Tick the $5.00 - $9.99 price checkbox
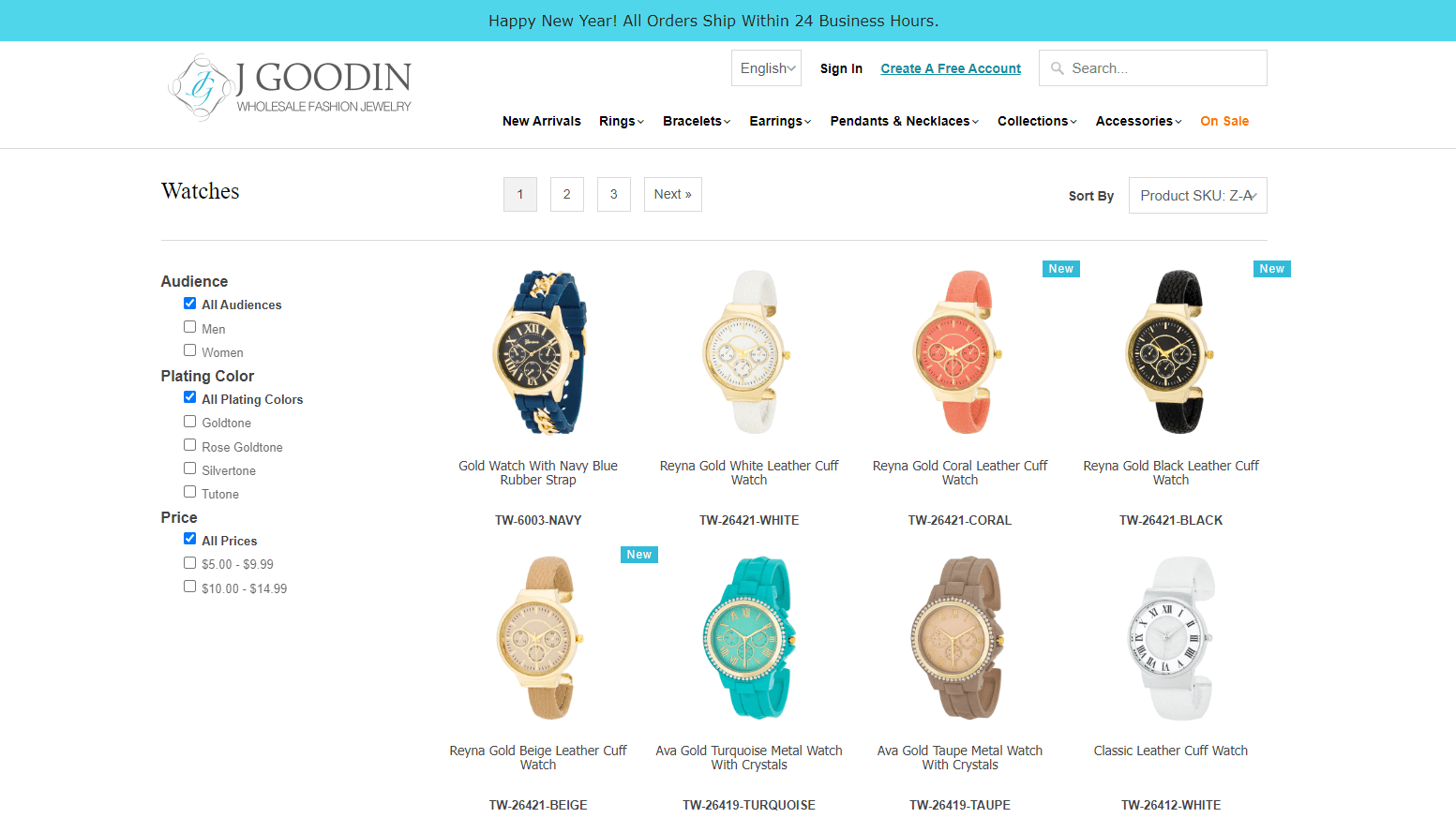This screenshot has width=1456, height=818. pos(190,563)
